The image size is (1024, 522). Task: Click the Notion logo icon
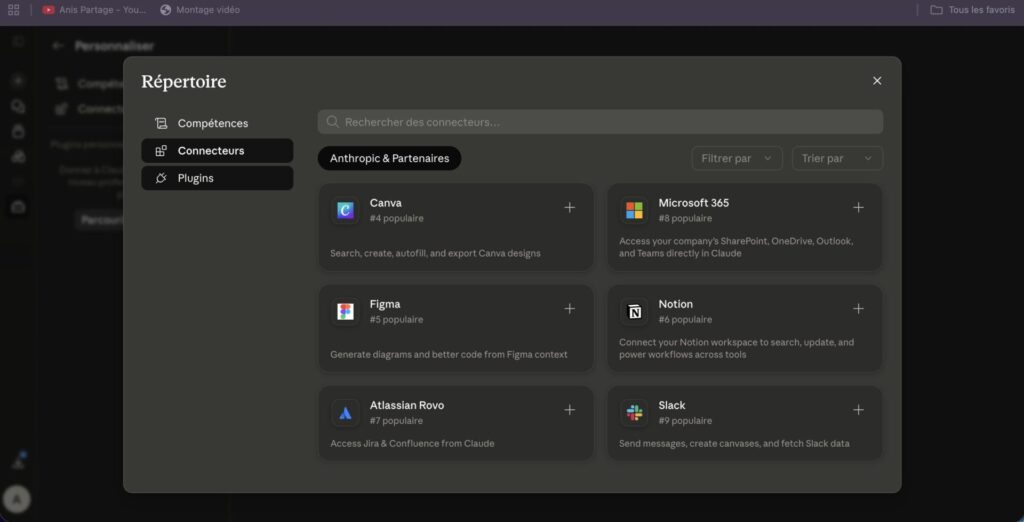coord(634,312)
